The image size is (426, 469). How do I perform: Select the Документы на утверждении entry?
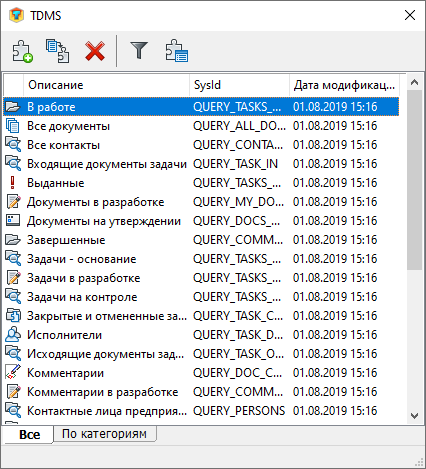pos(201,221)
